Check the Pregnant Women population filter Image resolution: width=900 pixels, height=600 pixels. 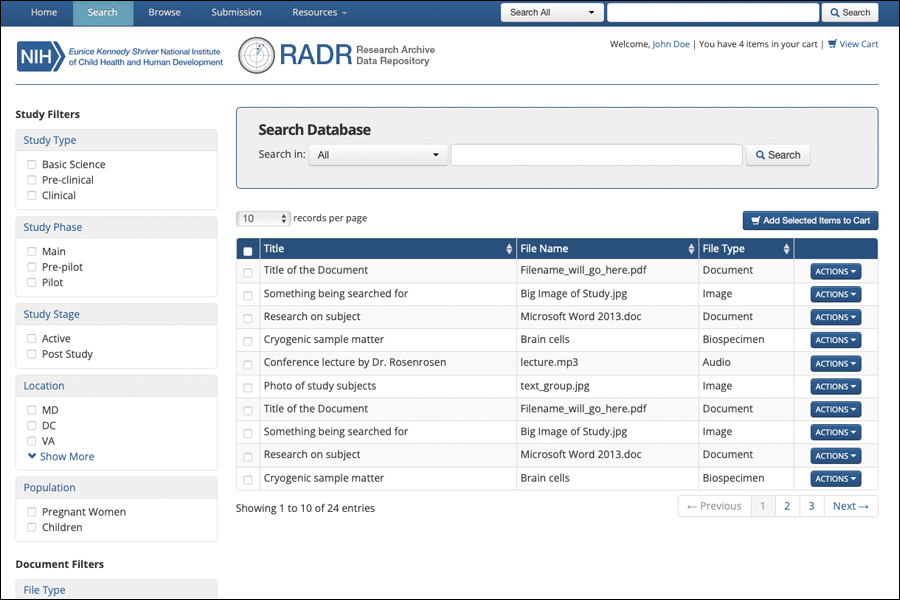[31, 511]
